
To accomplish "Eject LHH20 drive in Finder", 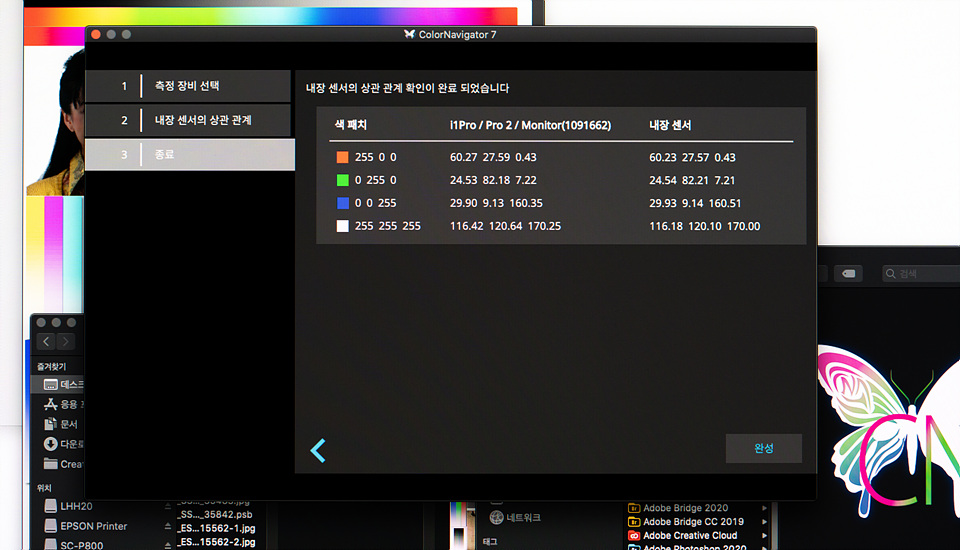I will tap(167, 507).
